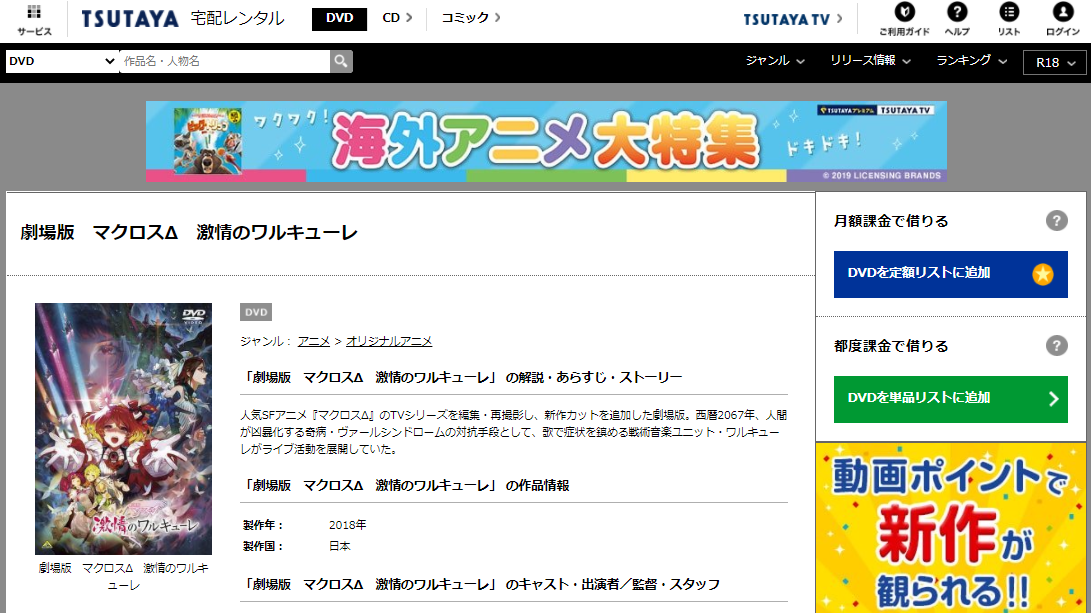Select the DVD tab

tap(340, 18)
